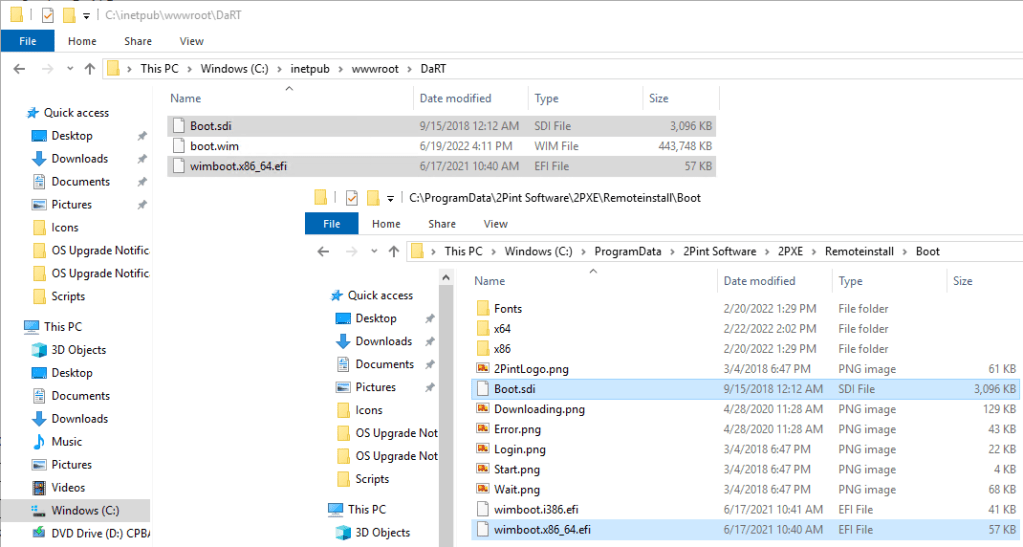Open the Share tab in front window
Image resolution: width=1023 pixels, height=547 pixels.
(441, 224)
